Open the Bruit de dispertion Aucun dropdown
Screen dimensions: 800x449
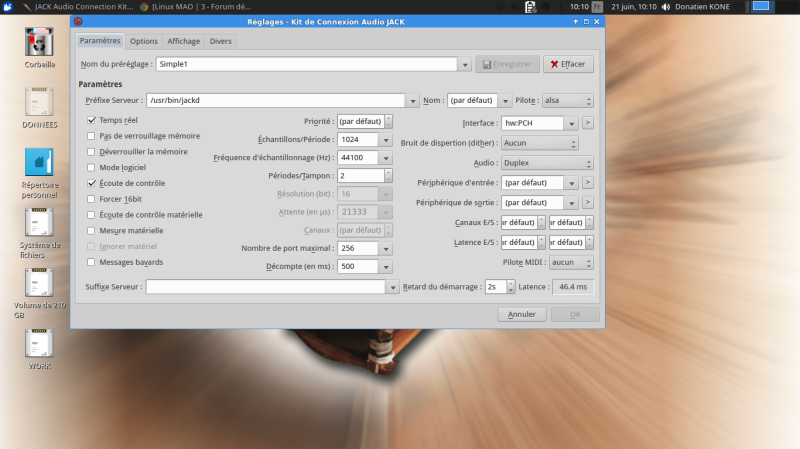pos(540,143)
